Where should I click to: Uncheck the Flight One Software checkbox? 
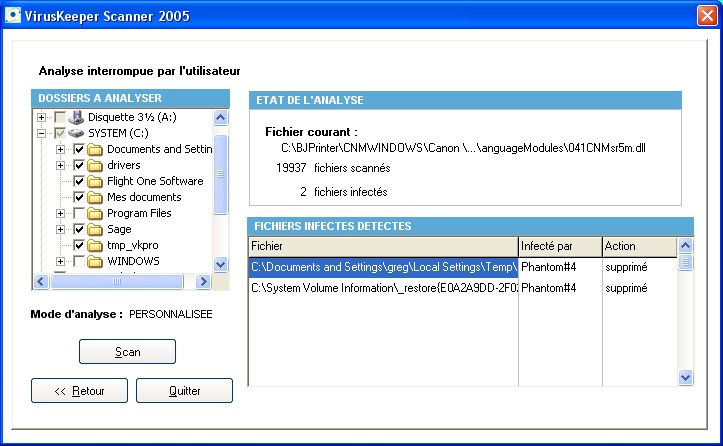point(79,181)
